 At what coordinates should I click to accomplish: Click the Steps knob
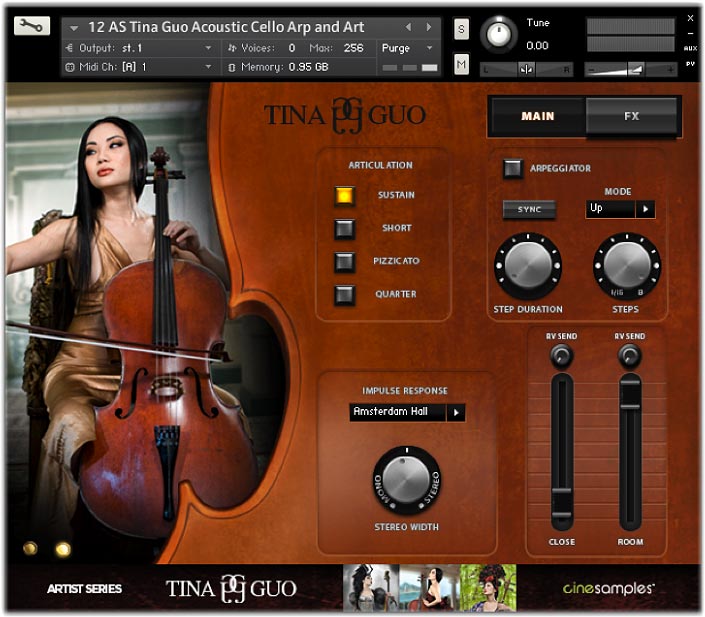pyautogui.click(x=627, y=265)
